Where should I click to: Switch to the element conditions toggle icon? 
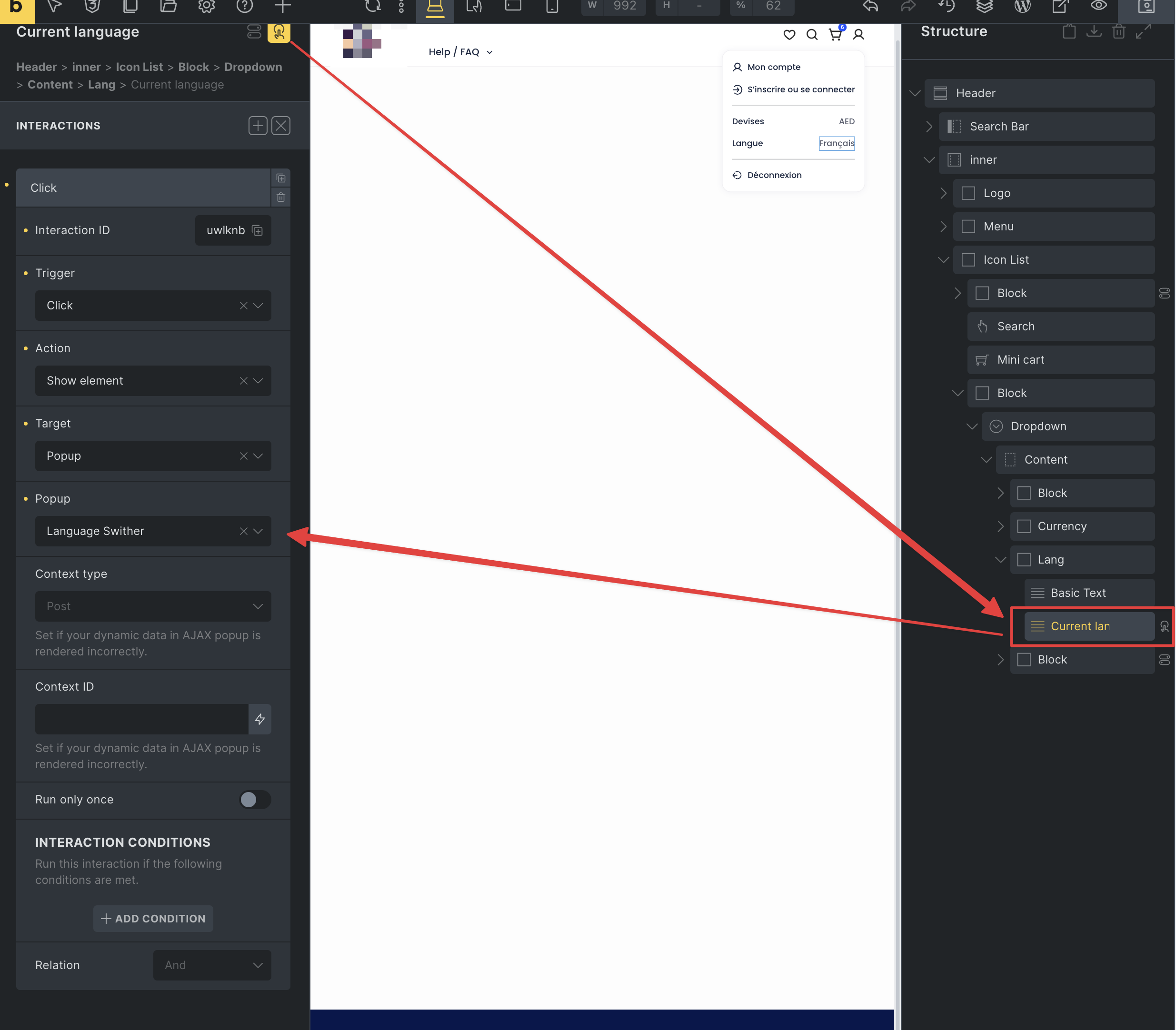pyautogui.click(x=254, y=31)
